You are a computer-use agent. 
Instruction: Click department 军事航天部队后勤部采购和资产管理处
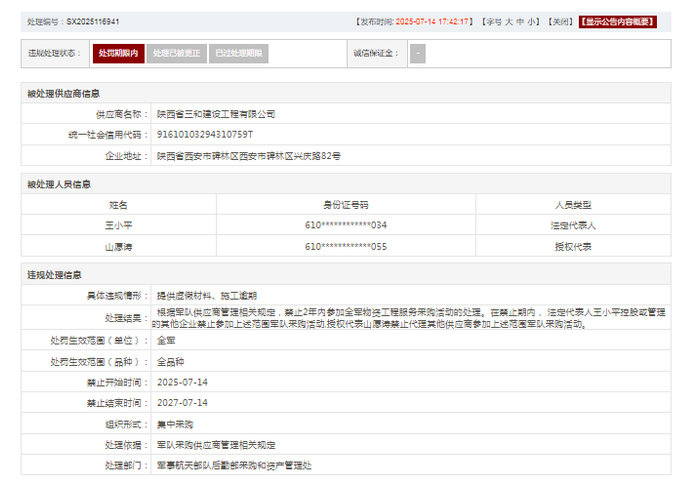point(234,466)
